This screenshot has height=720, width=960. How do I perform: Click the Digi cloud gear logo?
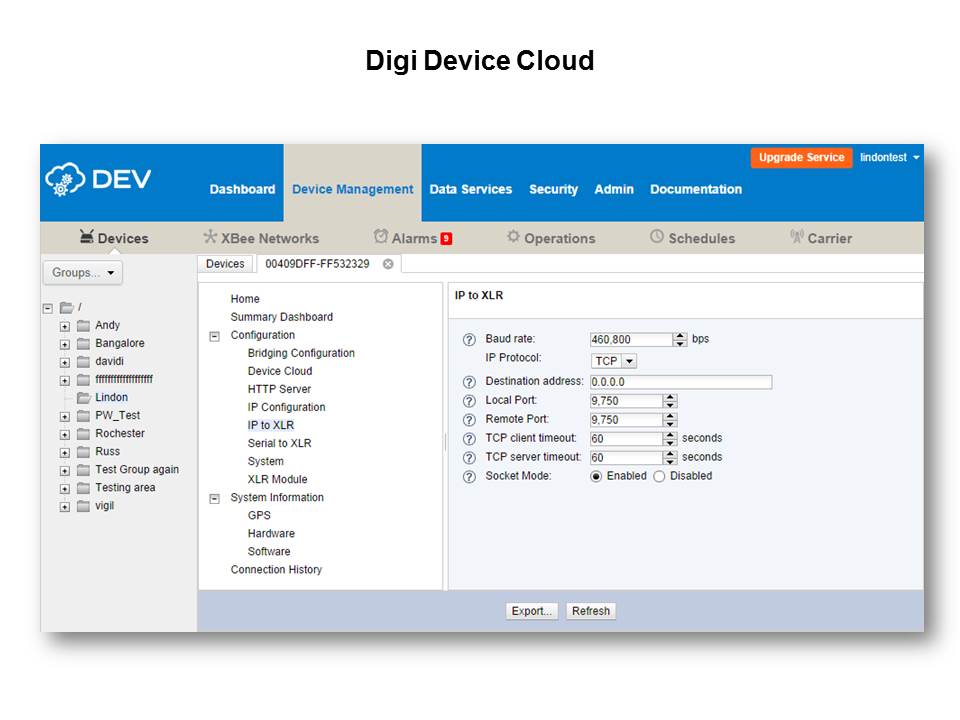pos(65,180)
